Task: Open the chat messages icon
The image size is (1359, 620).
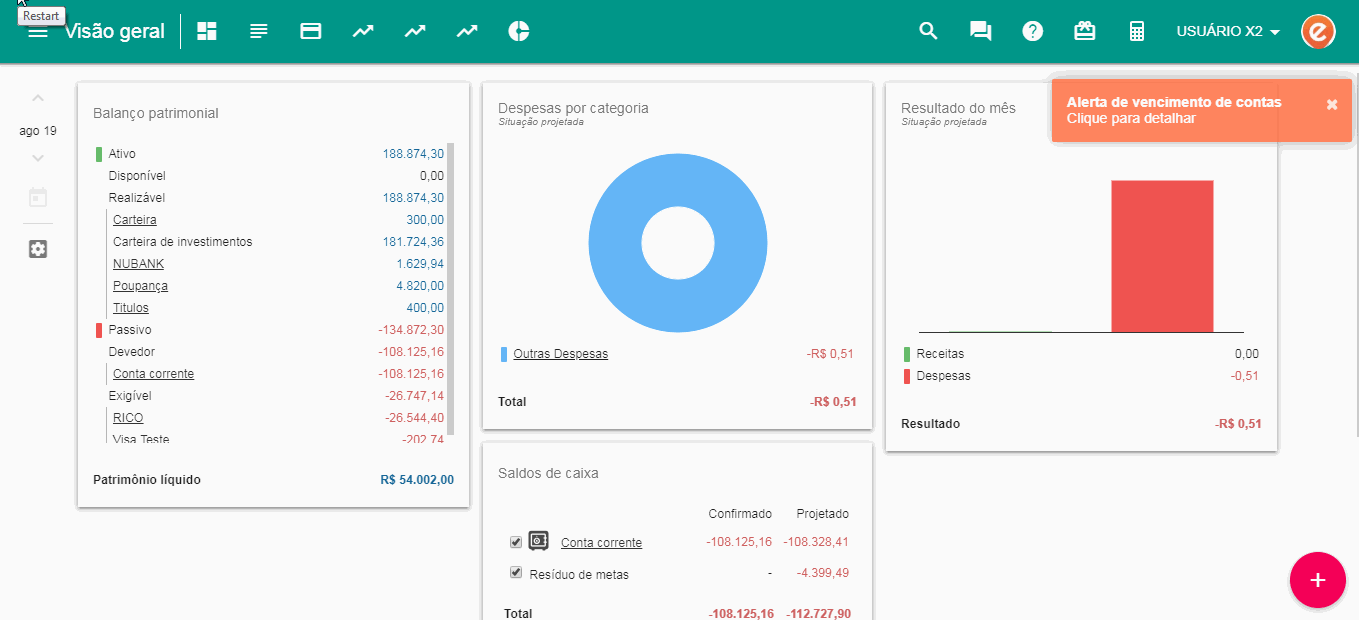Action: 980,31
